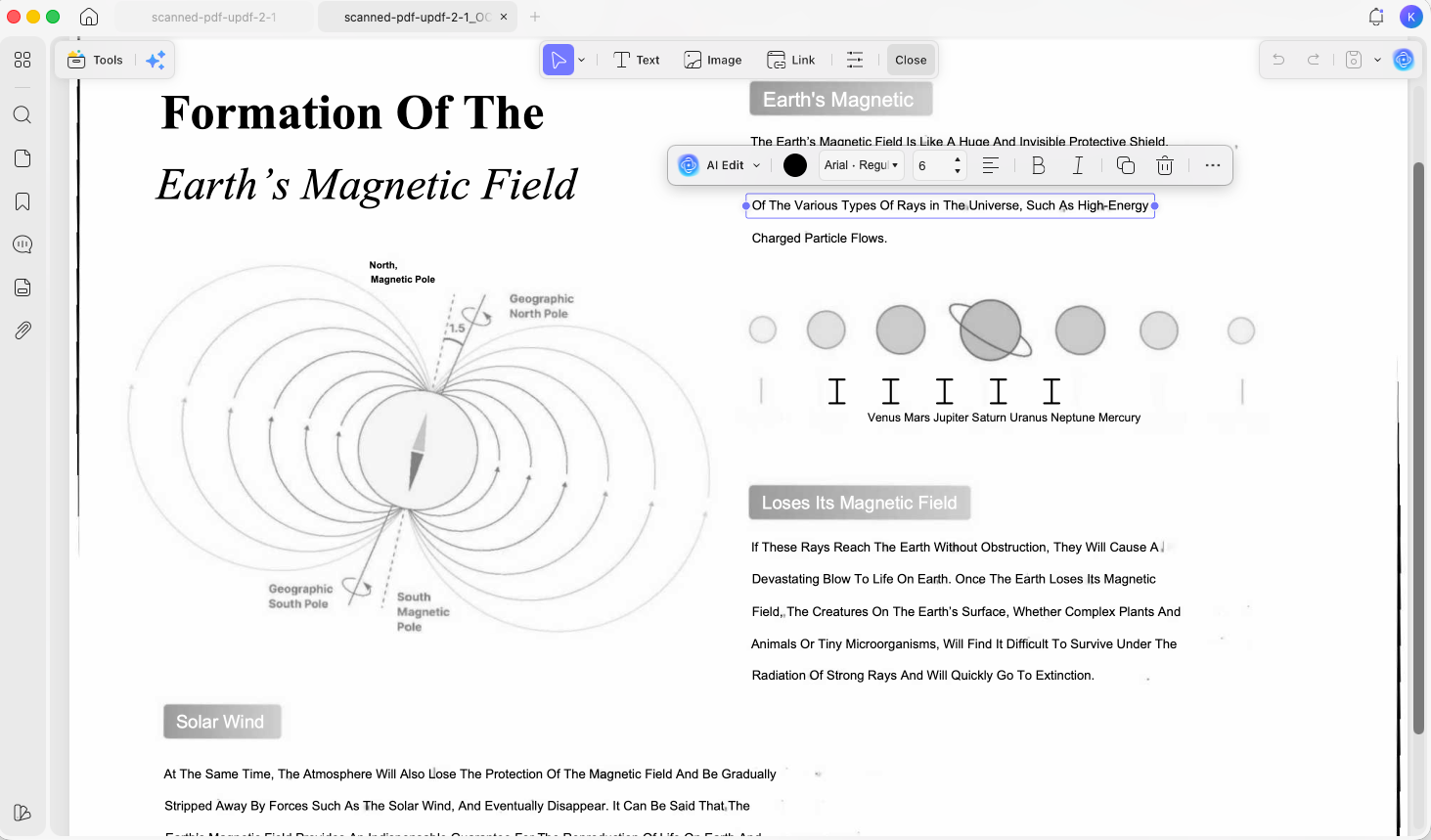Click the planet names line starting with Venus
The width and height of the screenshot is (1431, 840).
pyautogui.click(x=1004, y=418)
